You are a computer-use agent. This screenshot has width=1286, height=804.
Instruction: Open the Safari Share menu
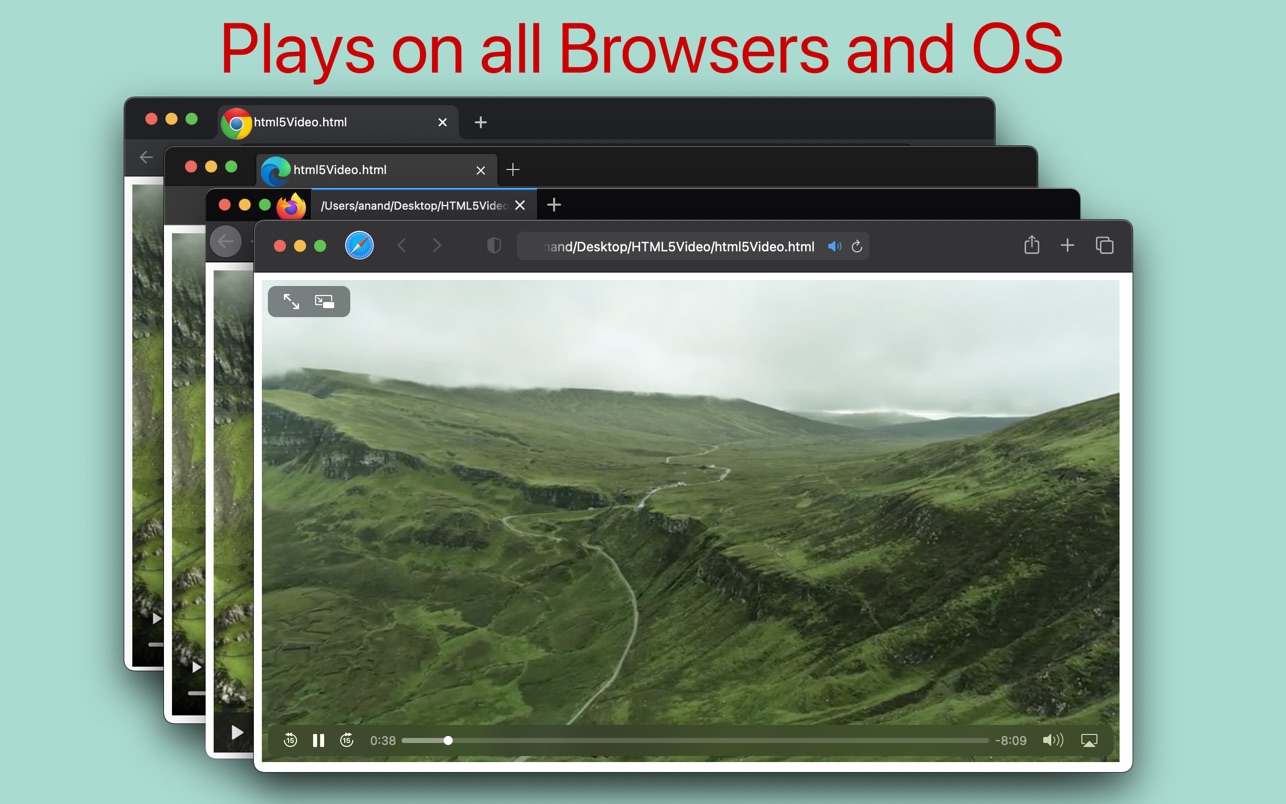pos(1032,245)
